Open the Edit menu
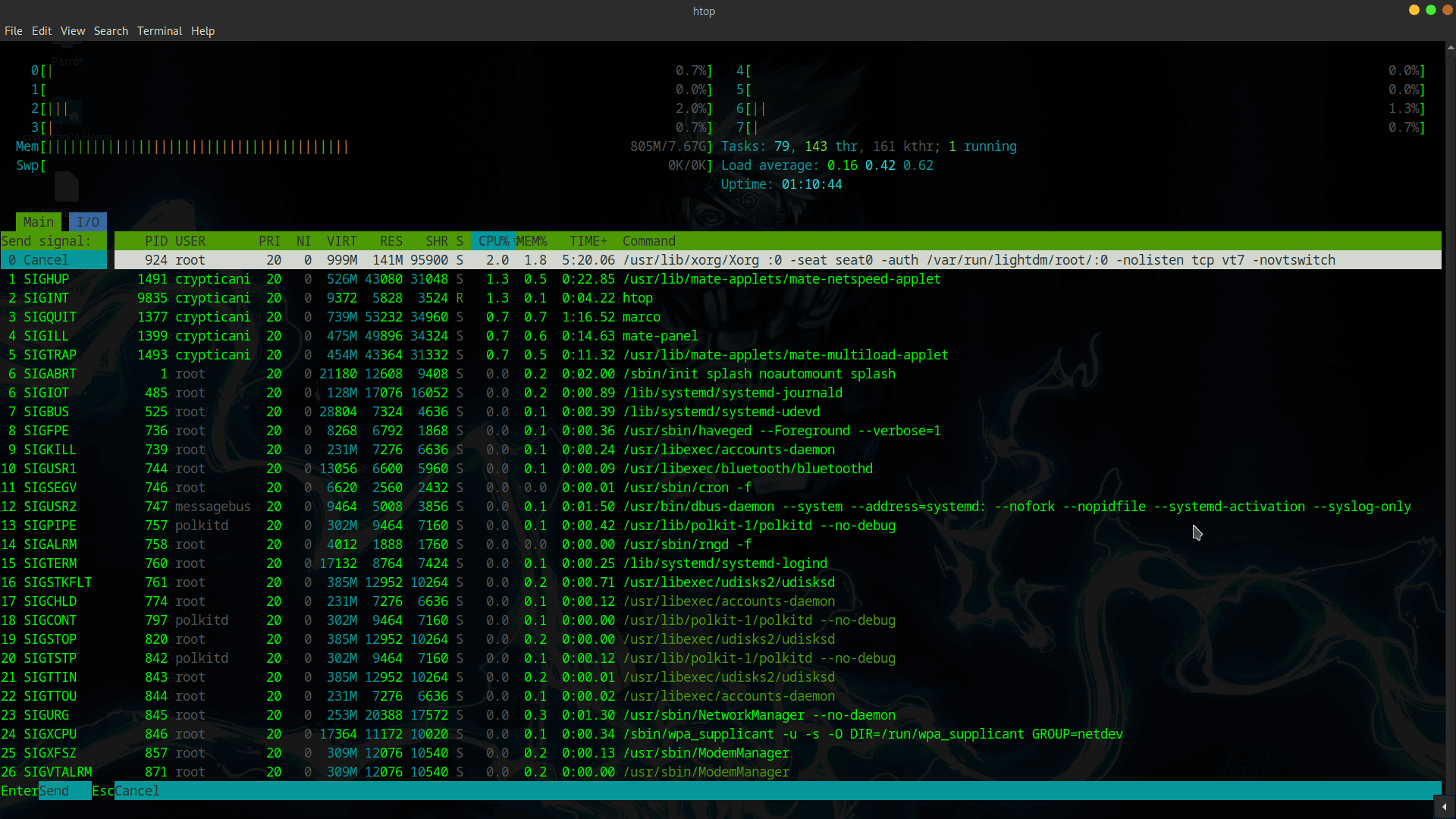 [41, 31]
